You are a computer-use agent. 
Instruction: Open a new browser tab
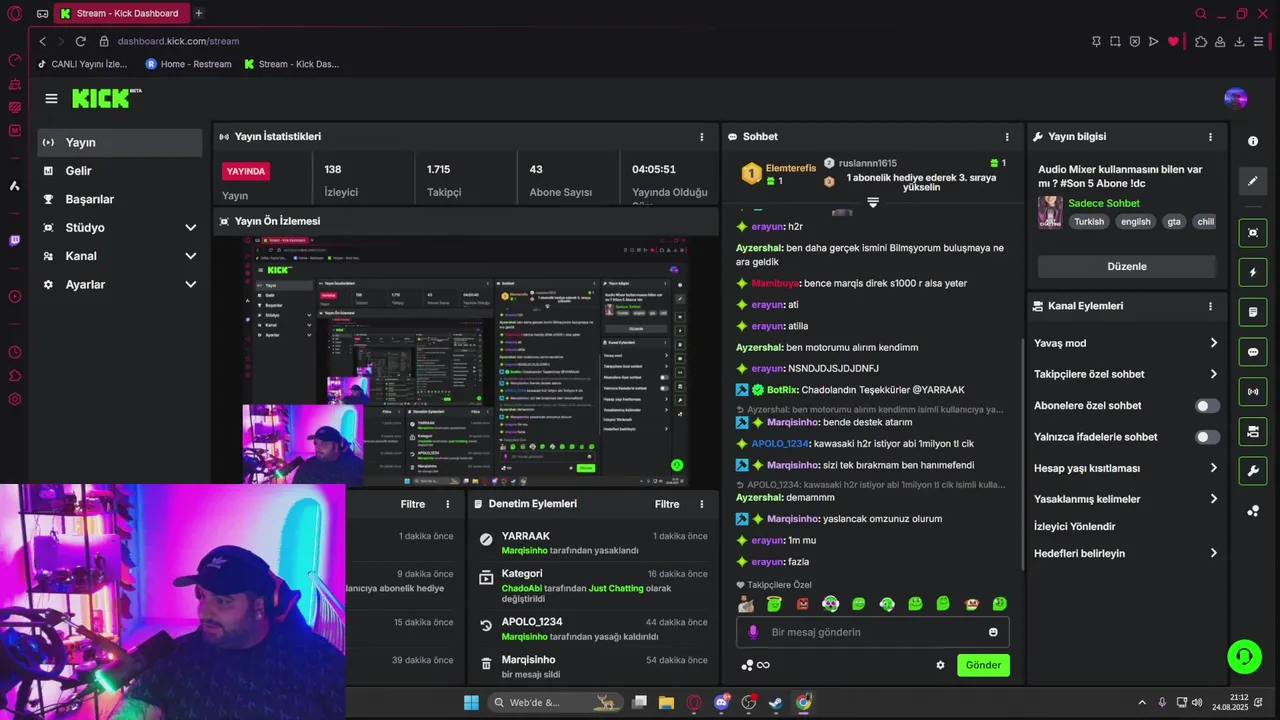[199, 13]
